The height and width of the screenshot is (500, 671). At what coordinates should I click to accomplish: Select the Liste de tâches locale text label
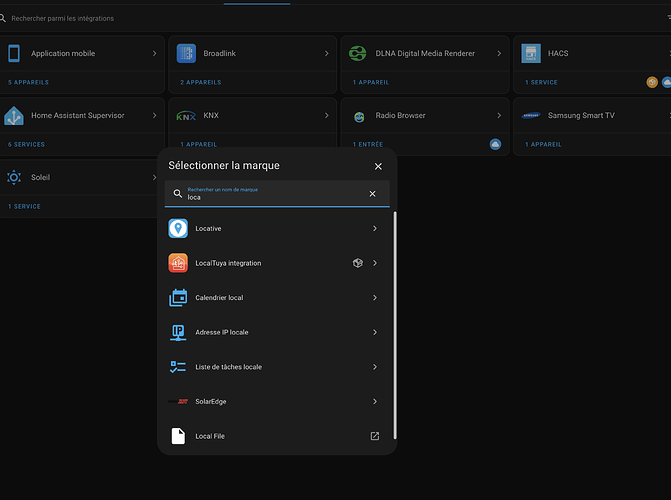(229, 367)
